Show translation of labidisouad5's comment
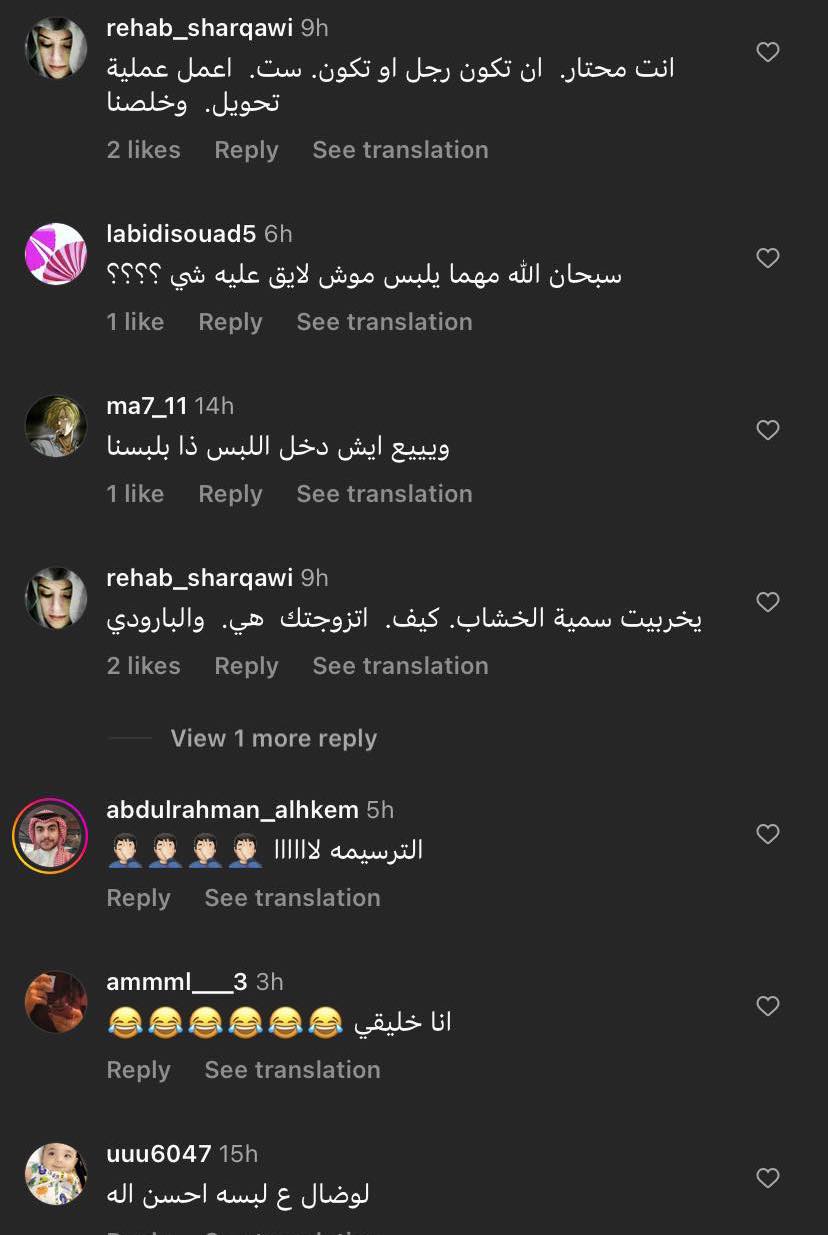The image size is (828, 1235). (384, 322)
